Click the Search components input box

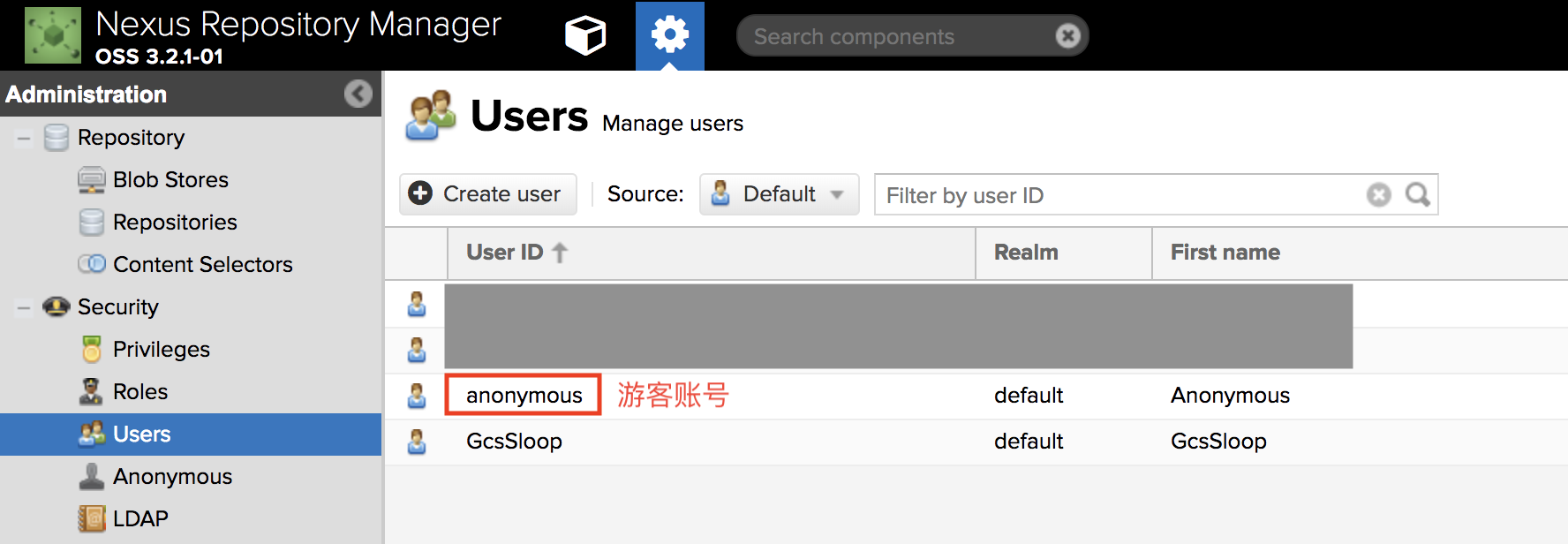tap(912, 36)
